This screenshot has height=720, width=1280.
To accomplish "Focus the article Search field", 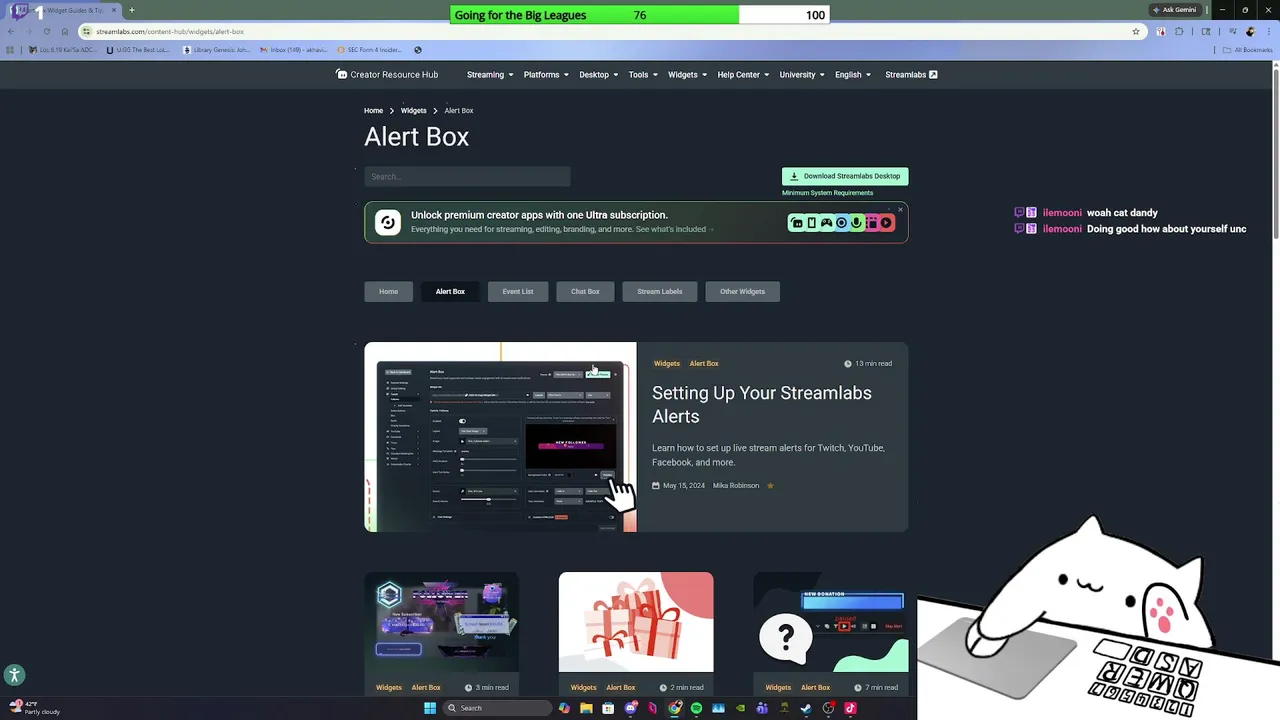I will click(467, 176).
